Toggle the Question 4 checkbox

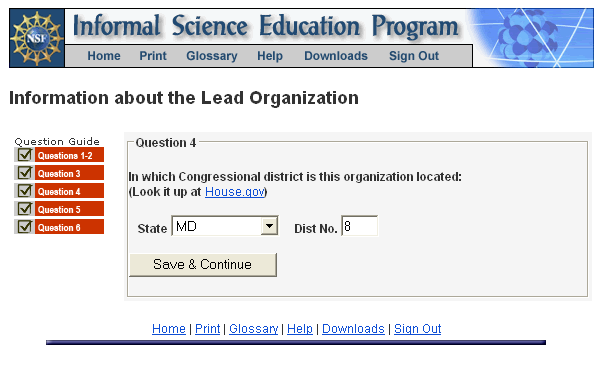click(25, 191)
